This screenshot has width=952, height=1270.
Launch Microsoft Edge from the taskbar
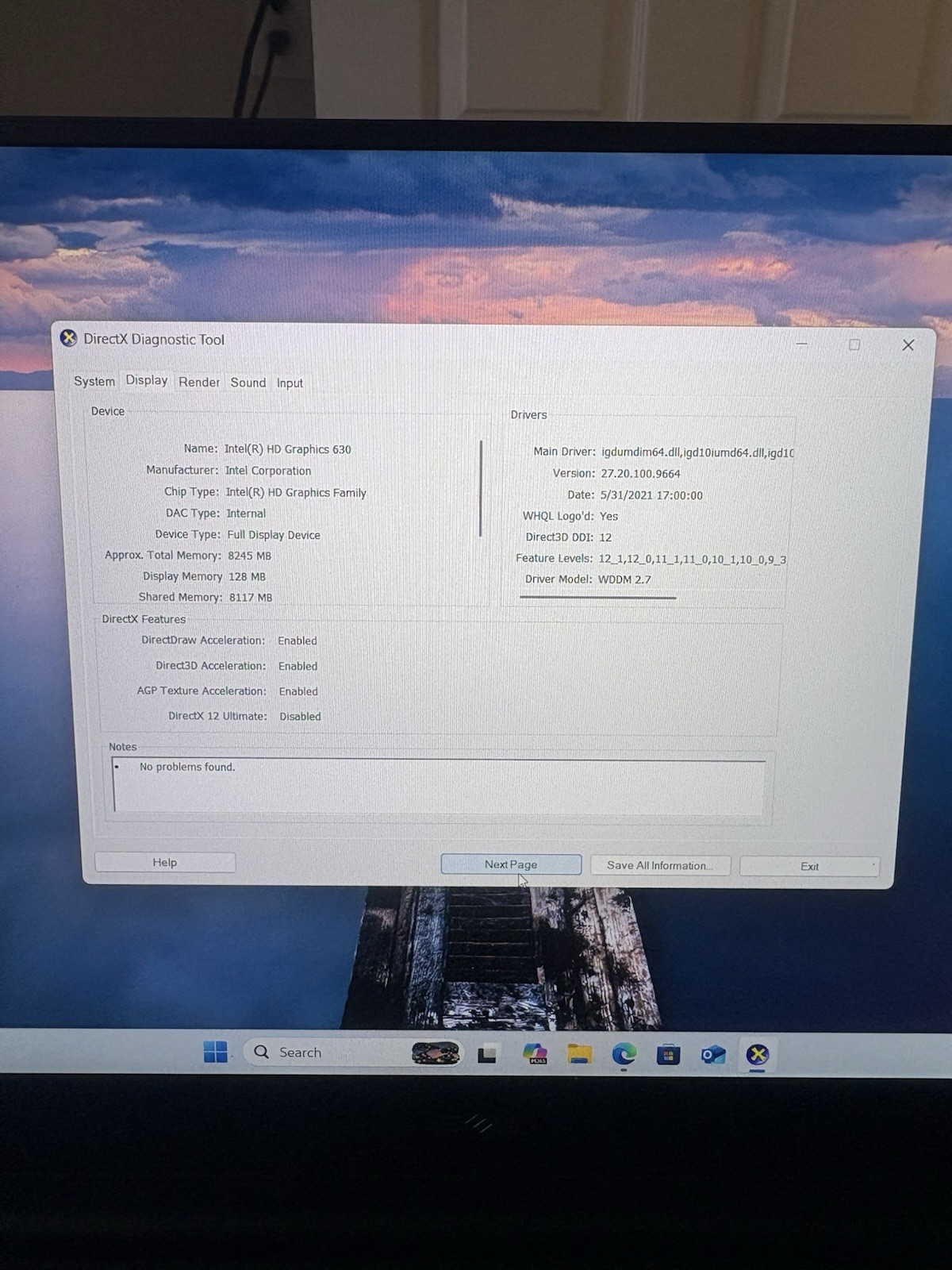point(624,1053)
